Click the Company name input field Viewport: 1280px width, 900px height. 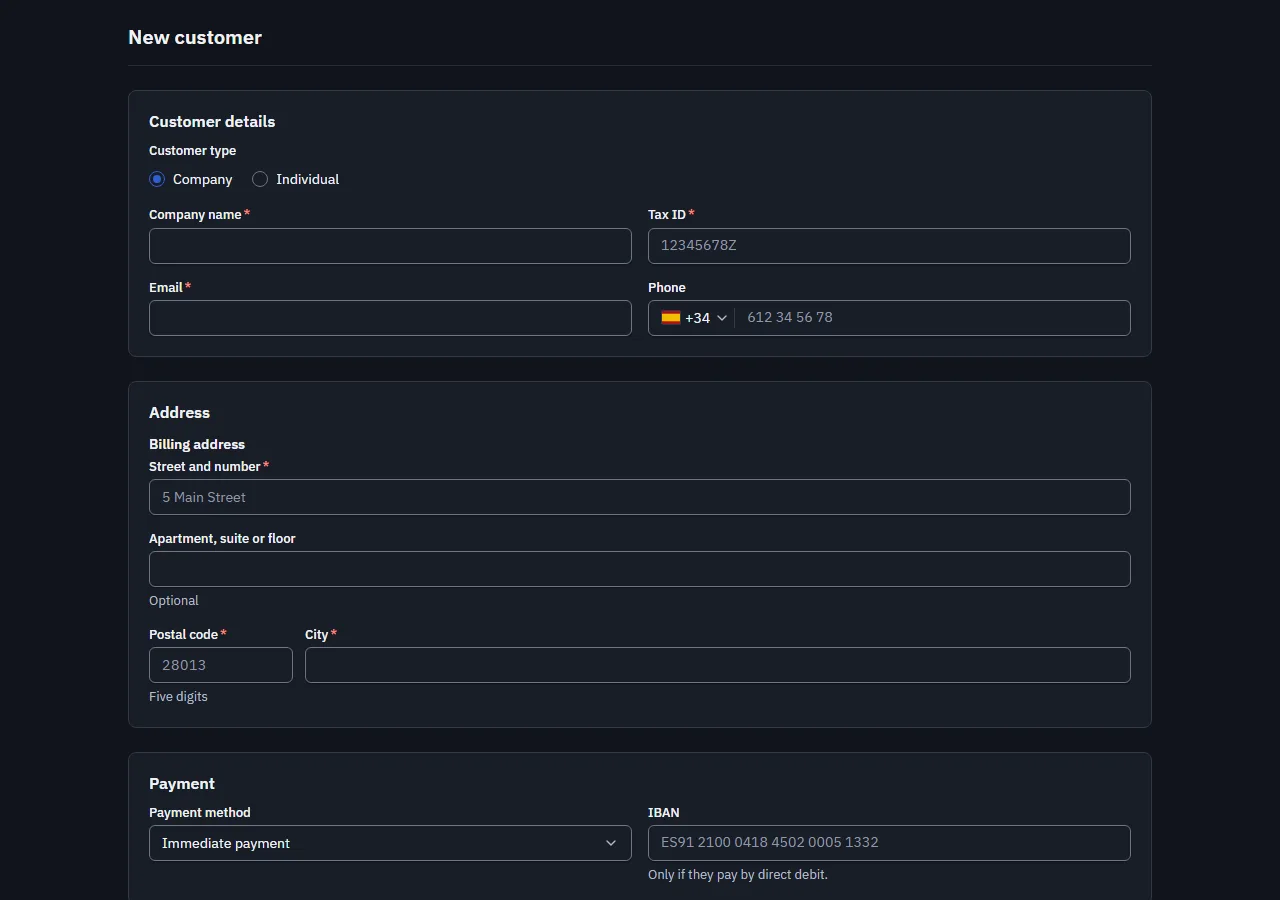(390, 246)
